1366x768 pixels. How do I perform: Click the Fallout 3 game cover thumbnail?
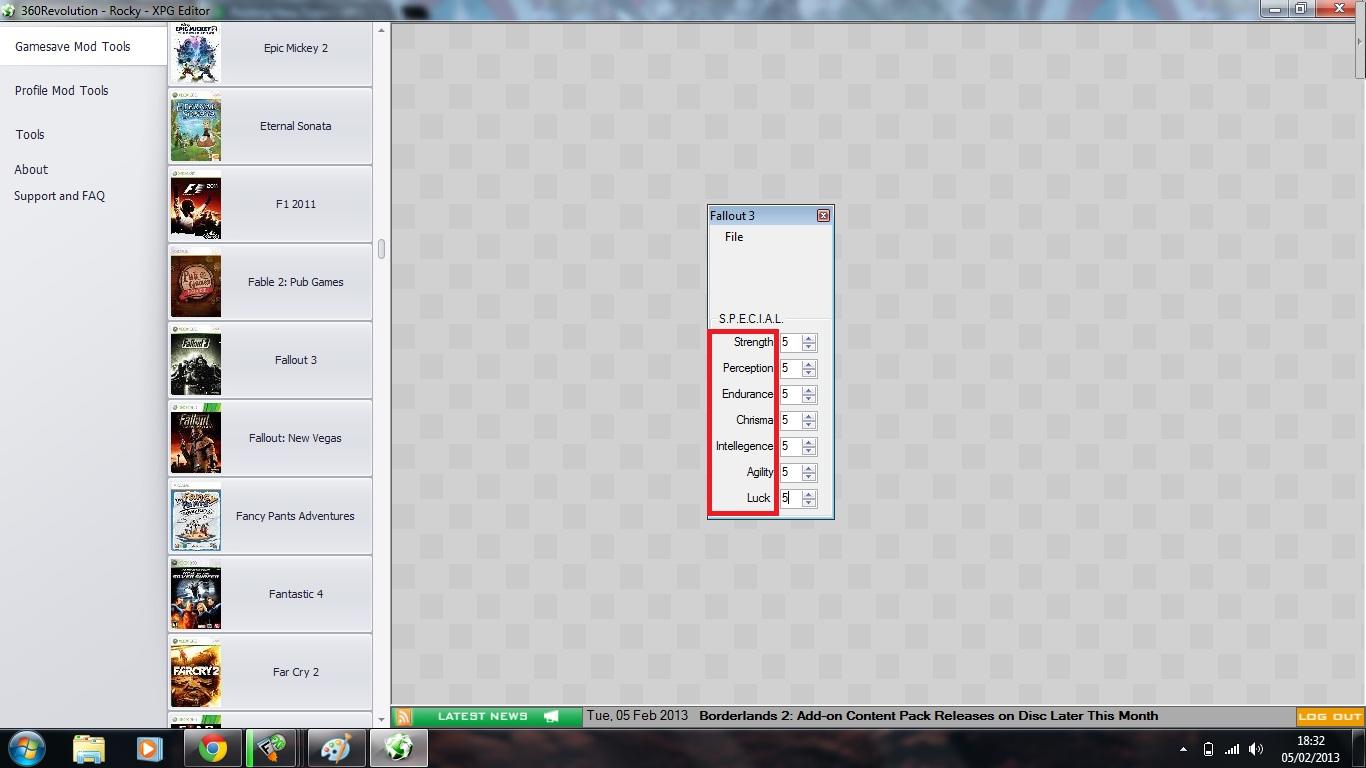[196, 360]
